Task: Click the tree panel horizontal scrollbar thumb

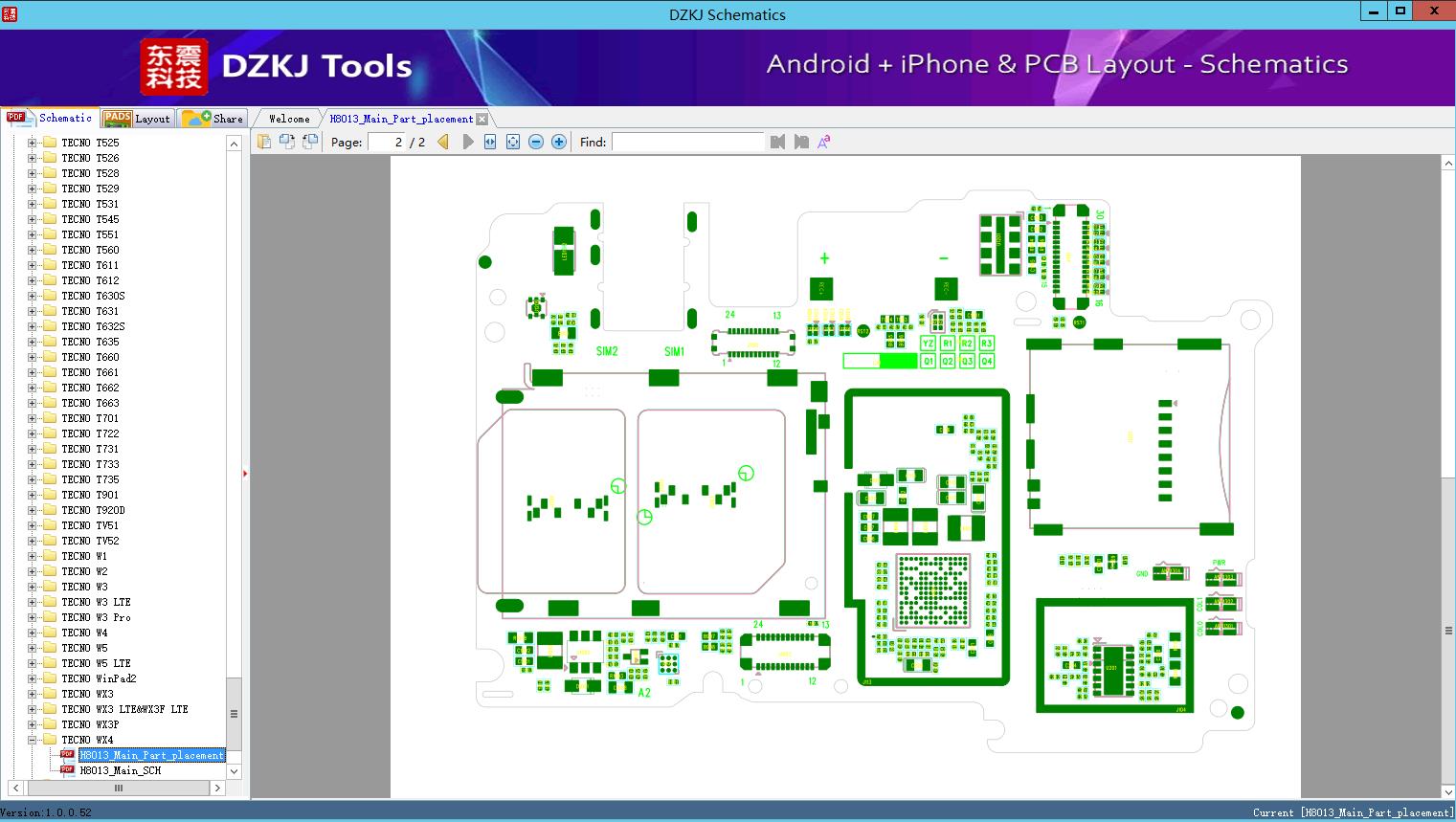Action: tap(119, 788)
